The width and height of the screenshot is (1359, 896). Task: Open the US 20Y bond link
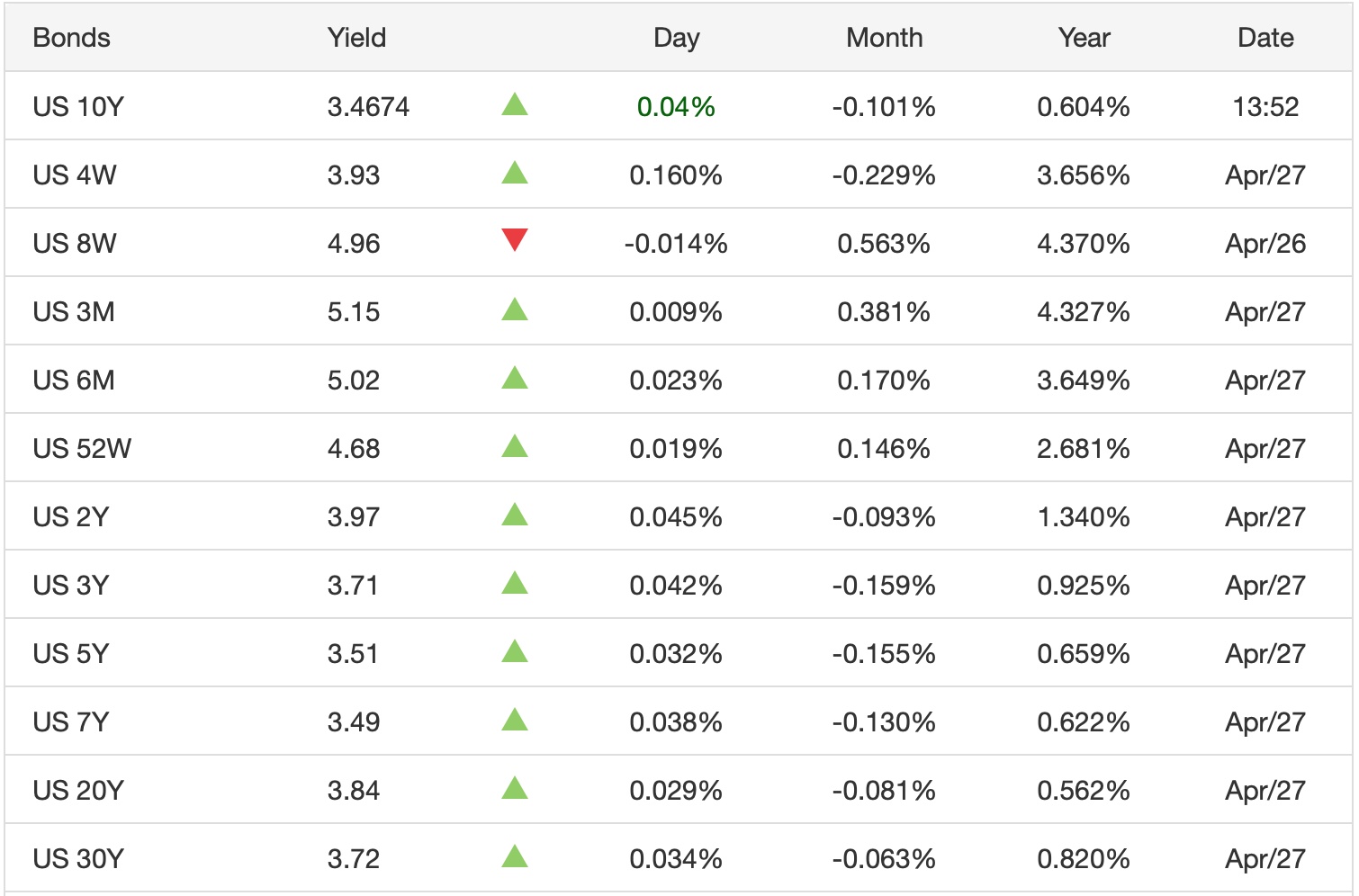click(78, 791)
